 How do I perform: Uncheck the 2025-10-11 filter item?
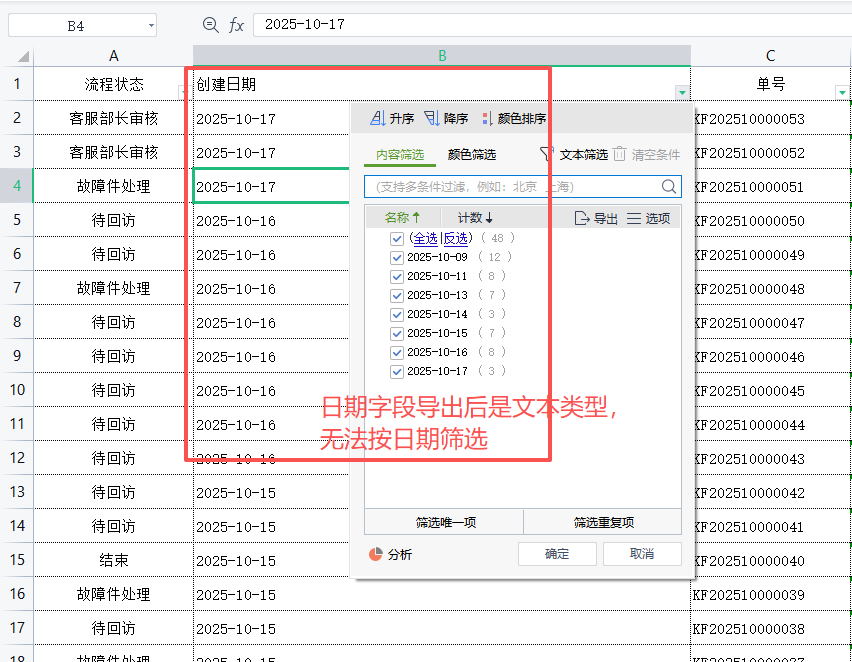click(x=397, y=276)
